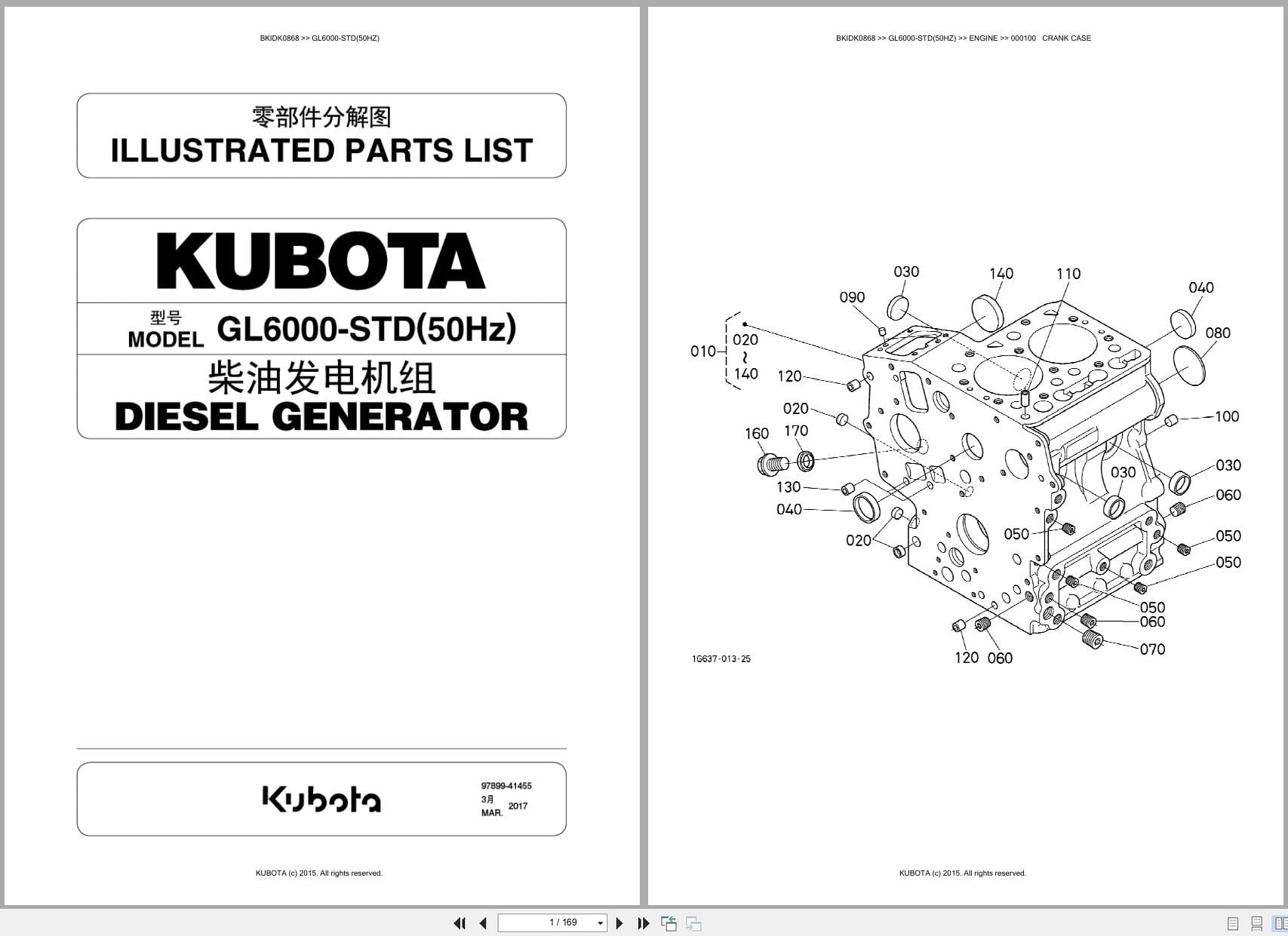This screenshot has width=1288, height=936.
Task: Click diagram label 100
Action: coord(1227,416)
